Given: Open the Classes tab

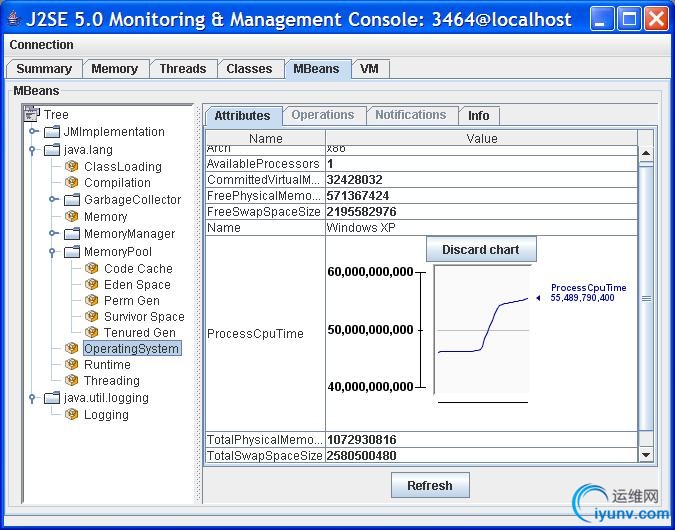Looking at the screenshot, I should point(250,69).
